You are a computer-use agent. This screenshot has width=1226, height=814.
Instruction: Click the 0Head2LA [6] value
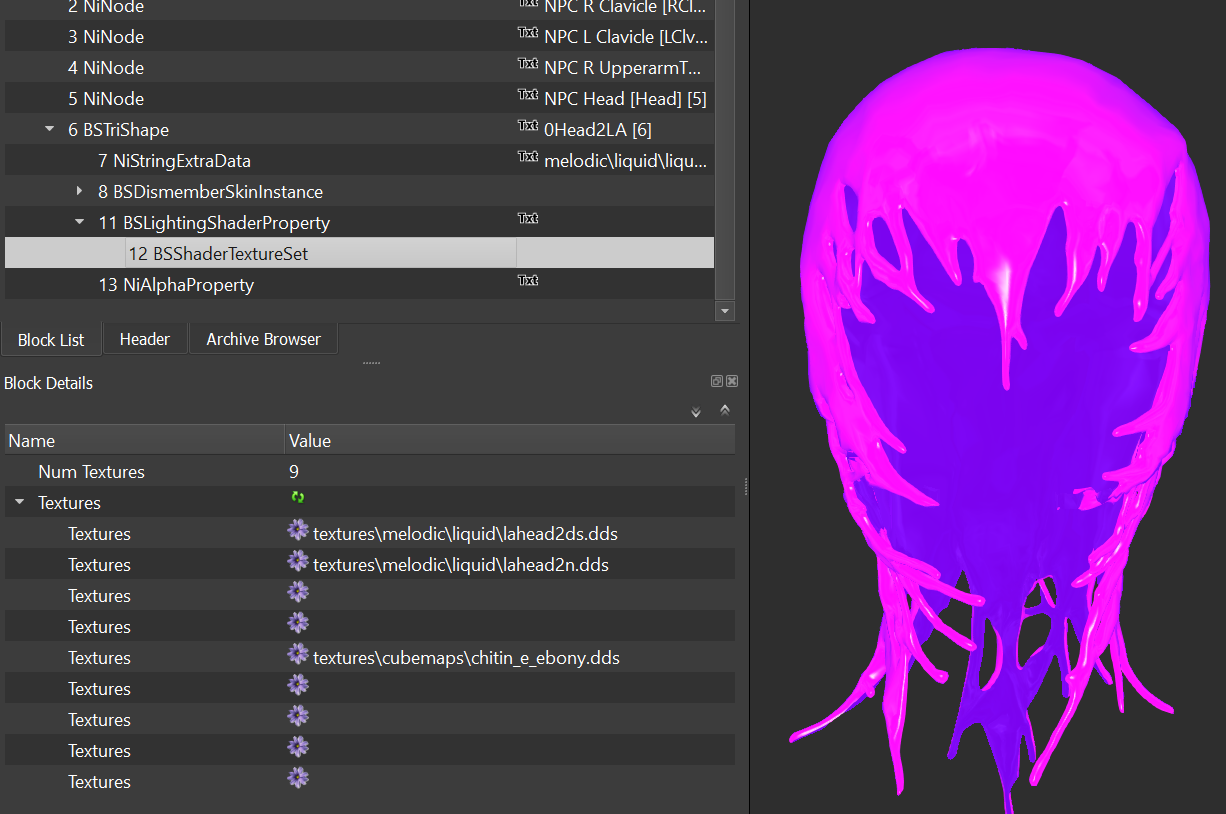pyautogui.click(x=598, y=130)
